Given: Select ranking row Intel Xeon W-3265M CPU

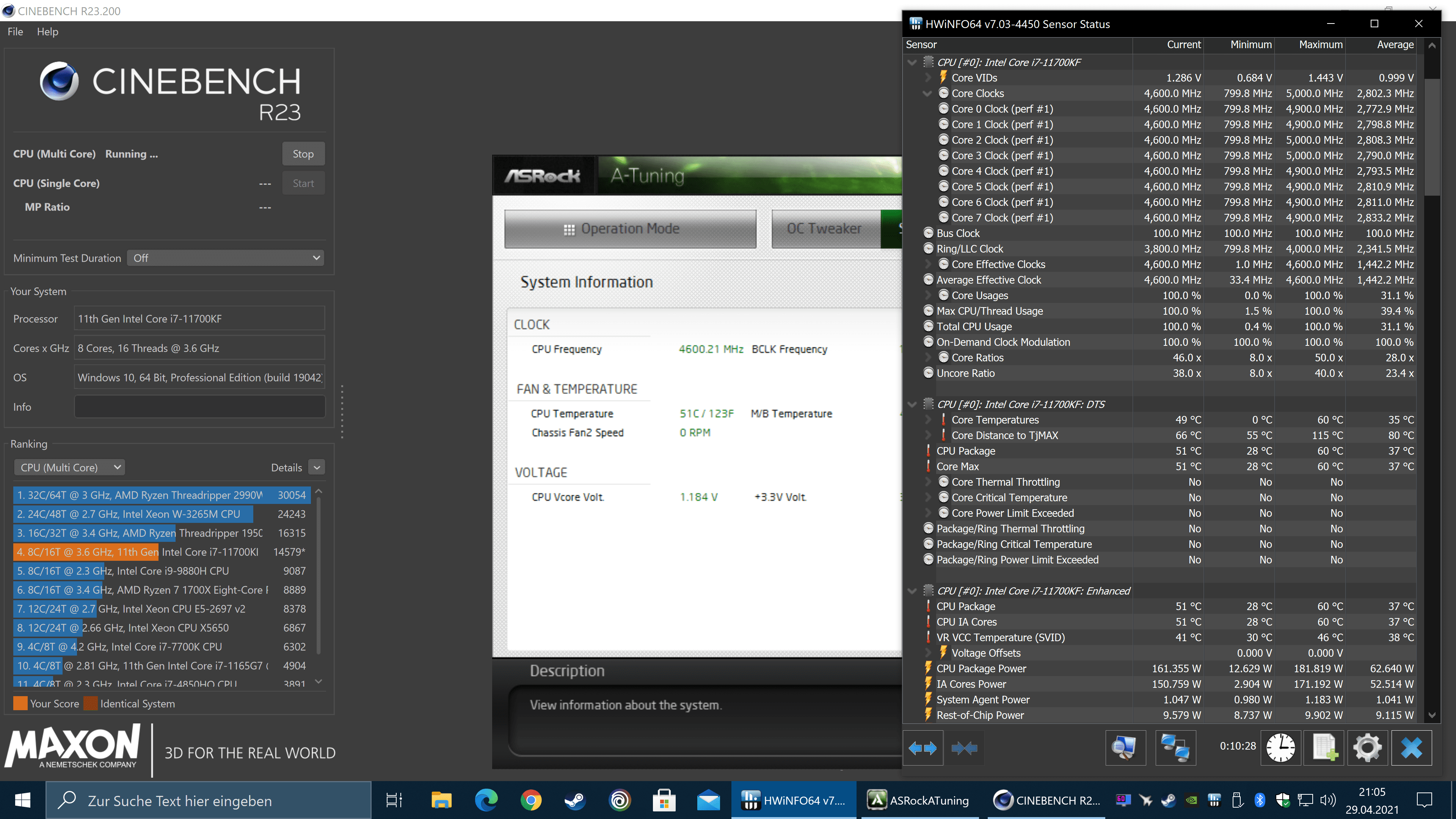Looking at the screenshot, I should [x=162, y=514].
